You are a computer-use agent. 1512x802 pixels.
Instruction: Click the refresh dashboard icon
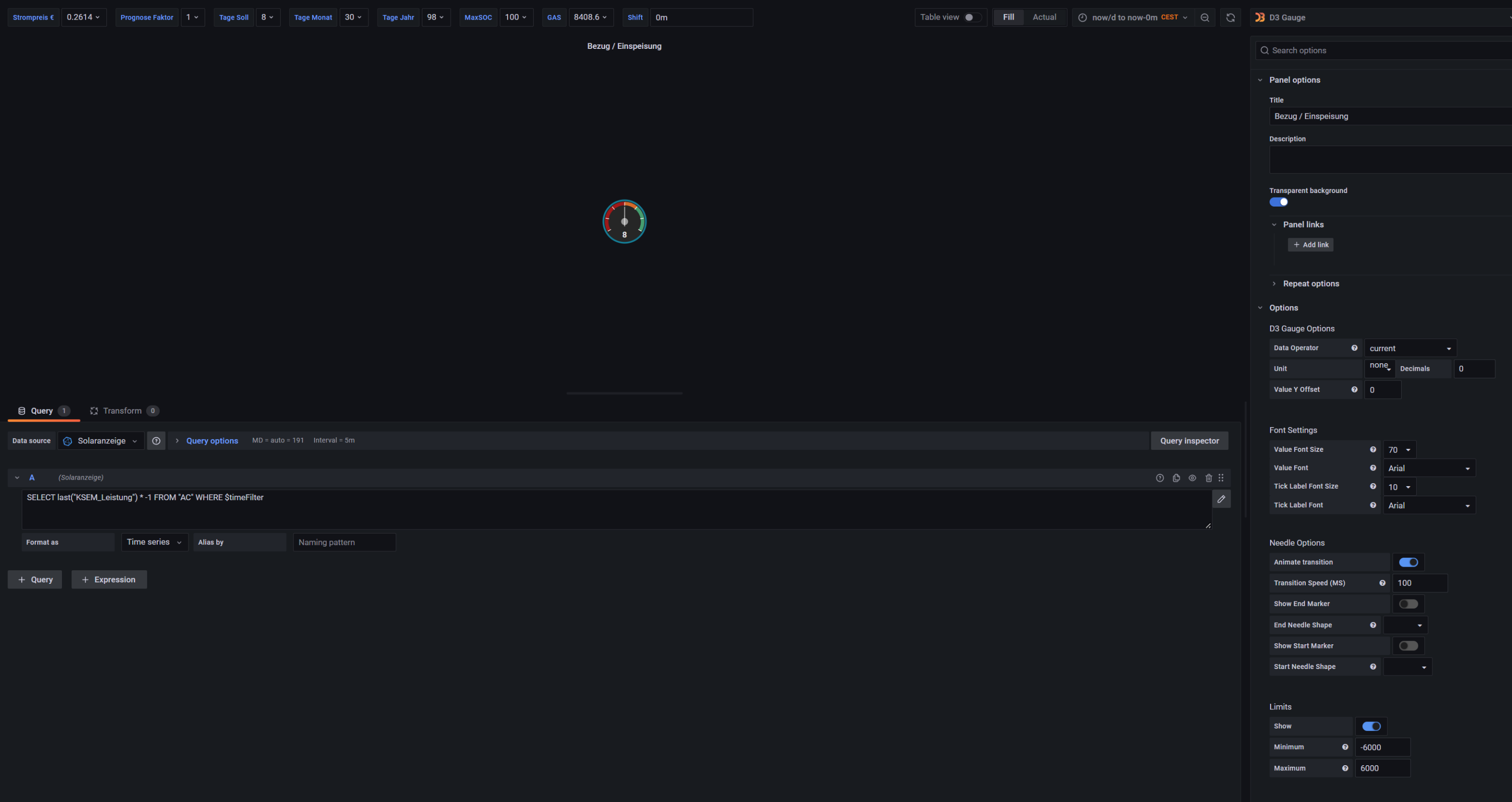click(1230, 18)
